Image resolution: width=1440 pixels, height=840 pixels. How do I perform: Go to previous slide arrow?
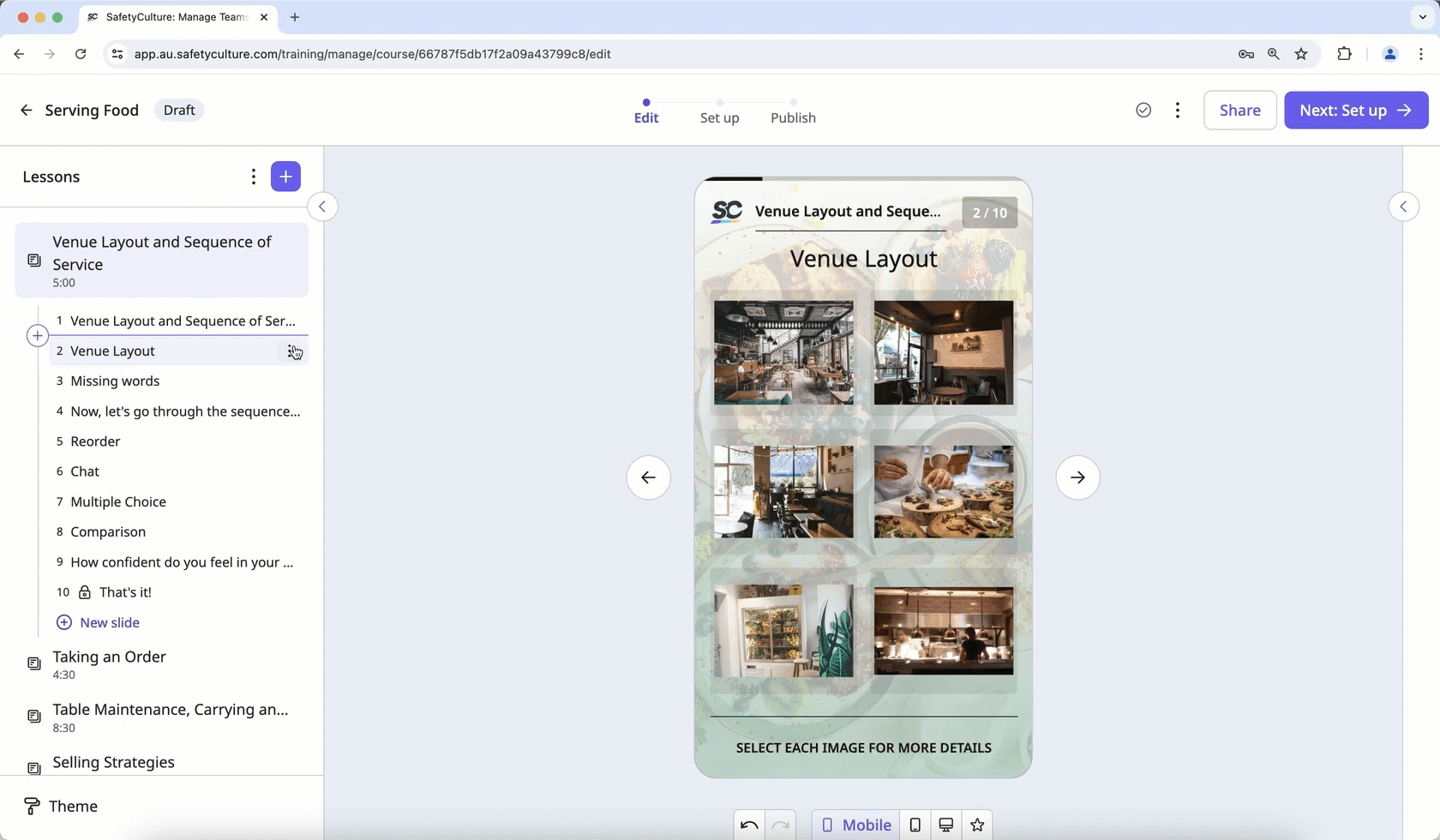pyautogui.click(x=648, y=477)
